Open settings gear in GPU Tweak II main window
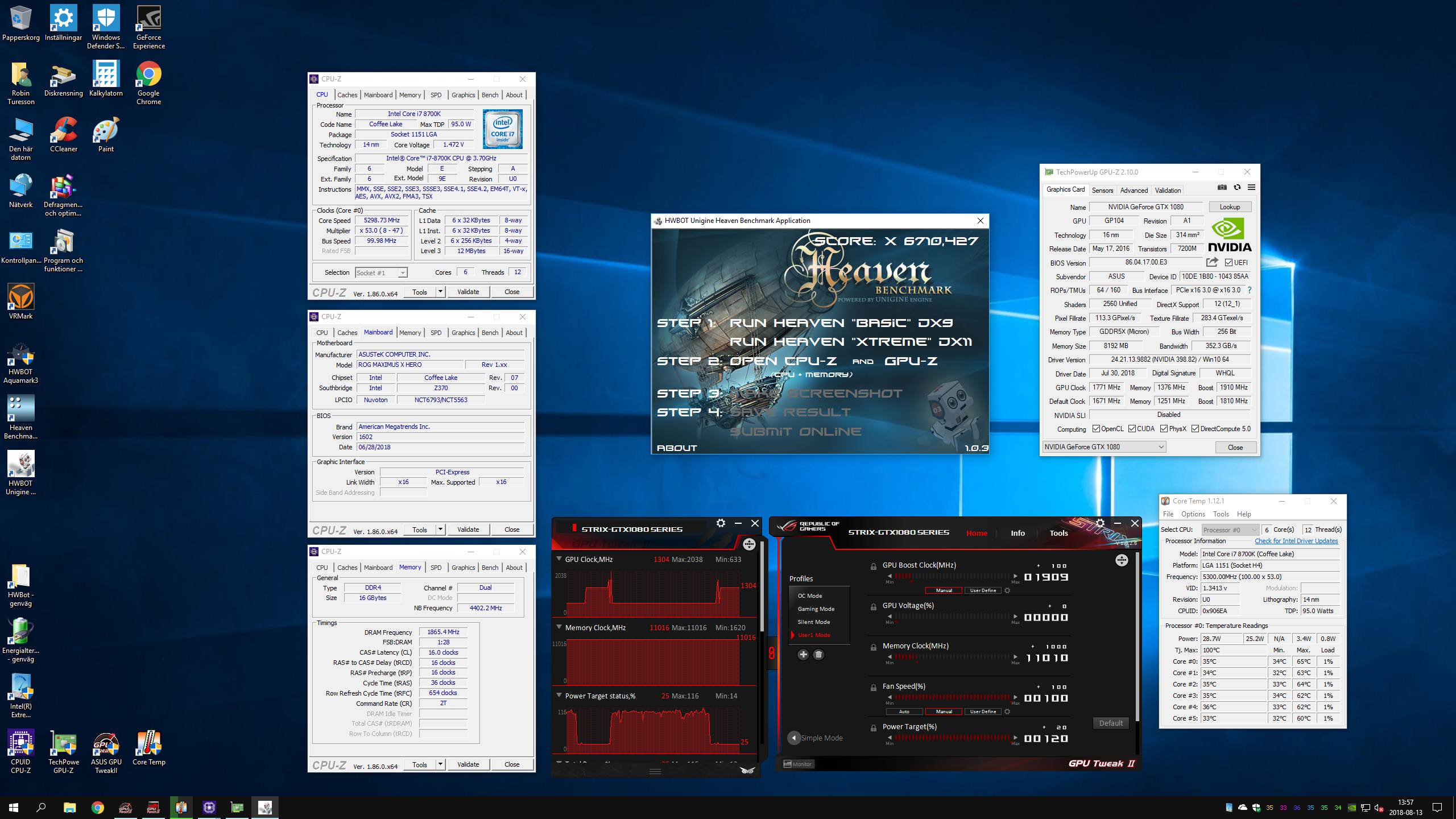1456x819 pixels. click(1100, 523)
